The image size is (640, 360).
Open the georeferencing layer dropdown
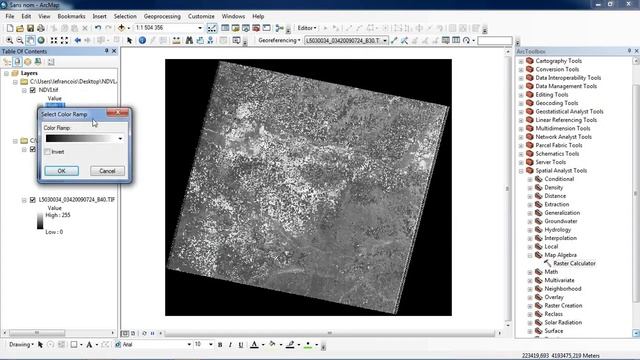coord(384,40)
